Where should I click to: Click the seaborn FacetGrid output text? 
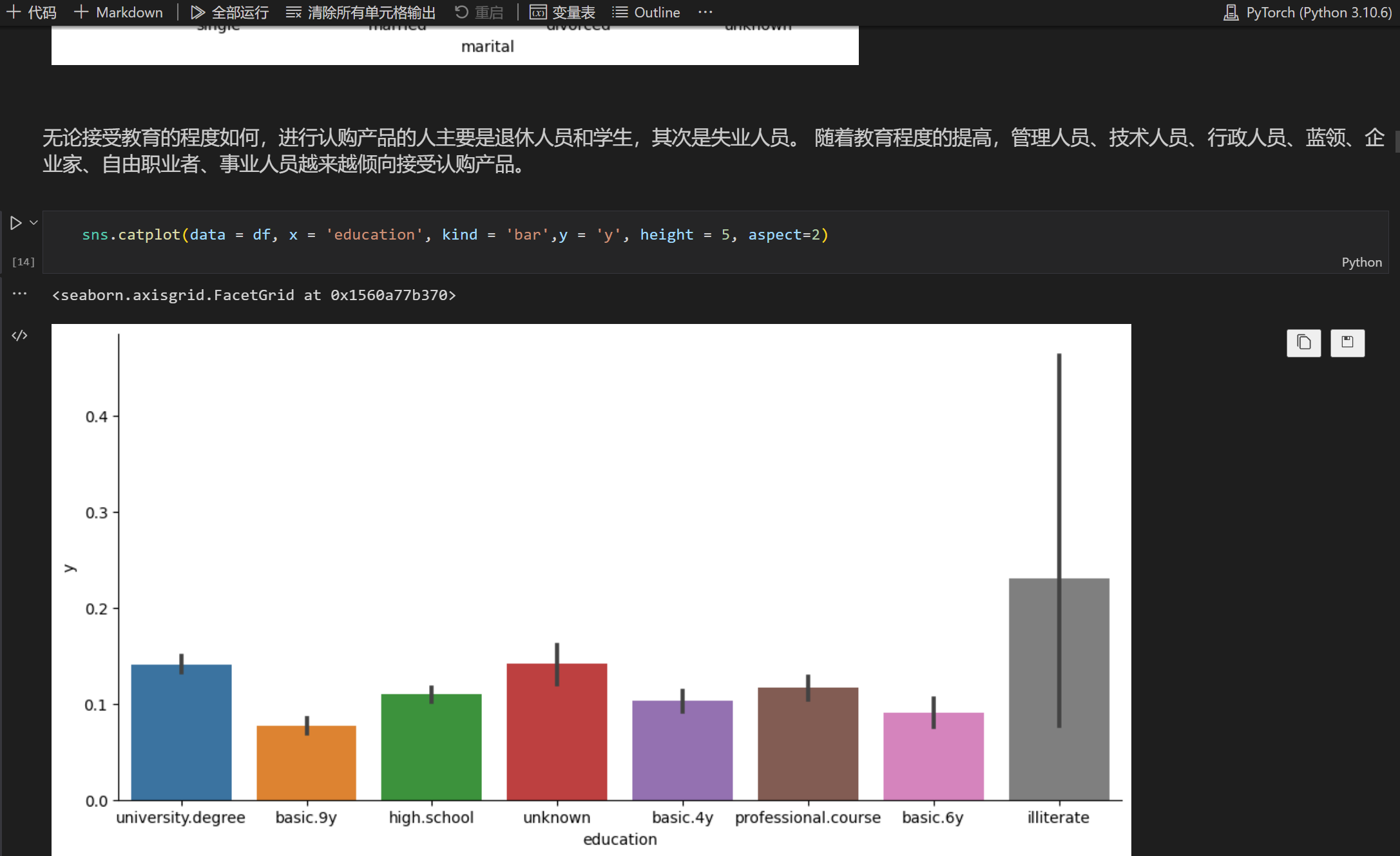254,295
